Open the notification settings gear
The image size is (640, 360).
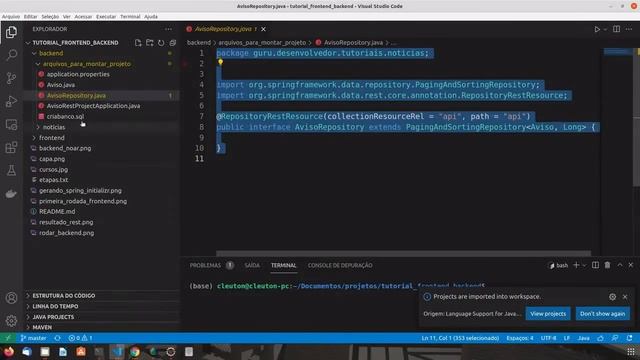coord(612,297)
